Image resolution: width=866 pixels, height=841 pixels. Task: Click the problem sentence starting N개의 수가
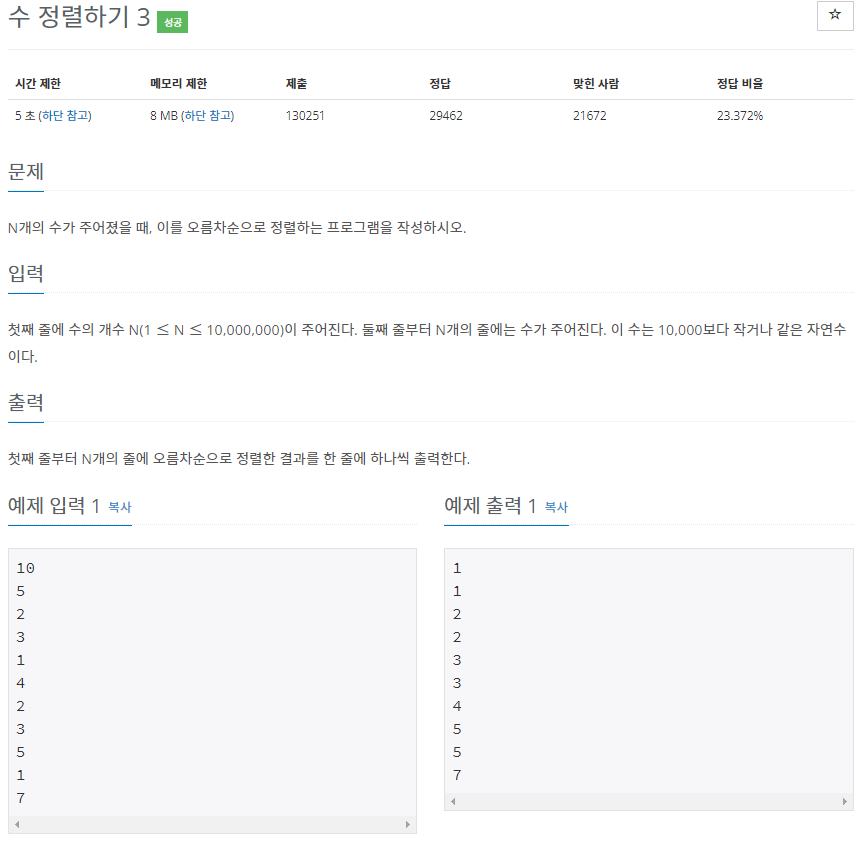pyautogui.click(x=237, y=228)
